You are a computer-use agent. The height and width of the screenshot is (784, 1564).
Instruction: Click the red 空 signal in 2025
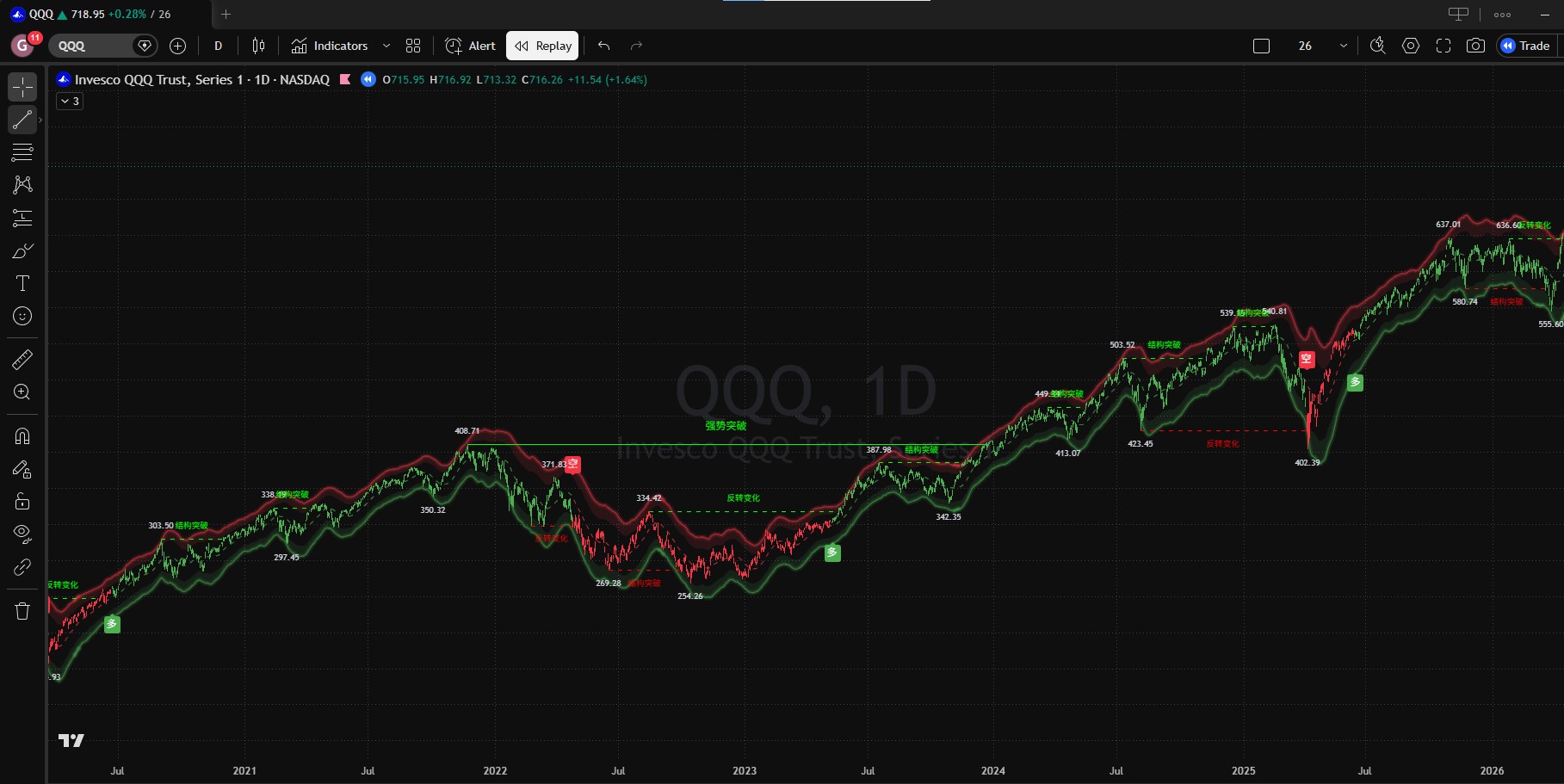(1307, 360)
